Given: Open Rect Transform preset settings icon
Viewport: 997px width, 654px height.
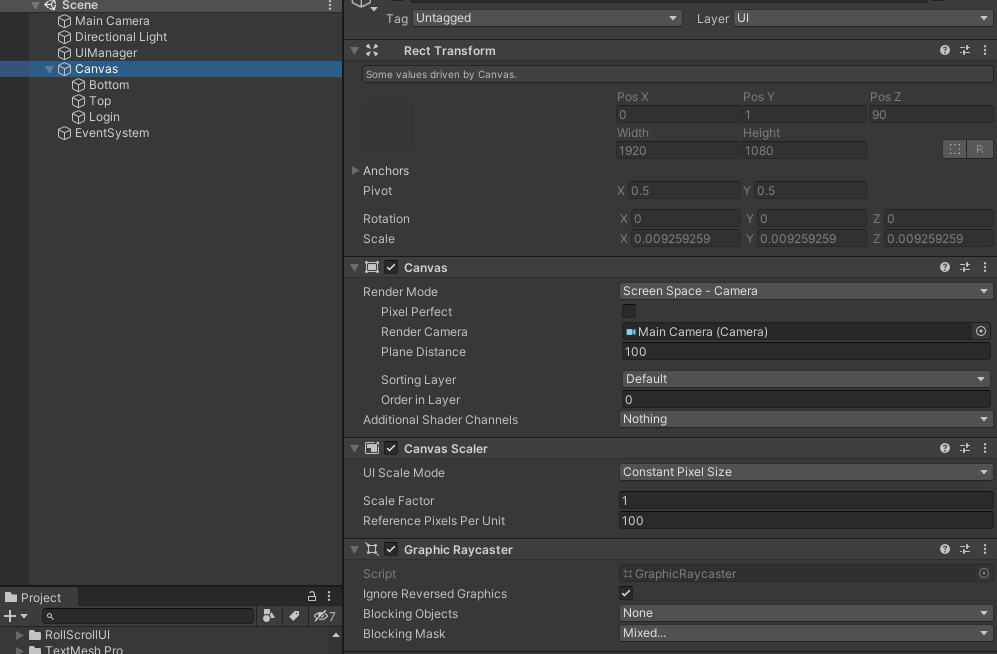Looking at the screenshot, I should click(965, 50).
